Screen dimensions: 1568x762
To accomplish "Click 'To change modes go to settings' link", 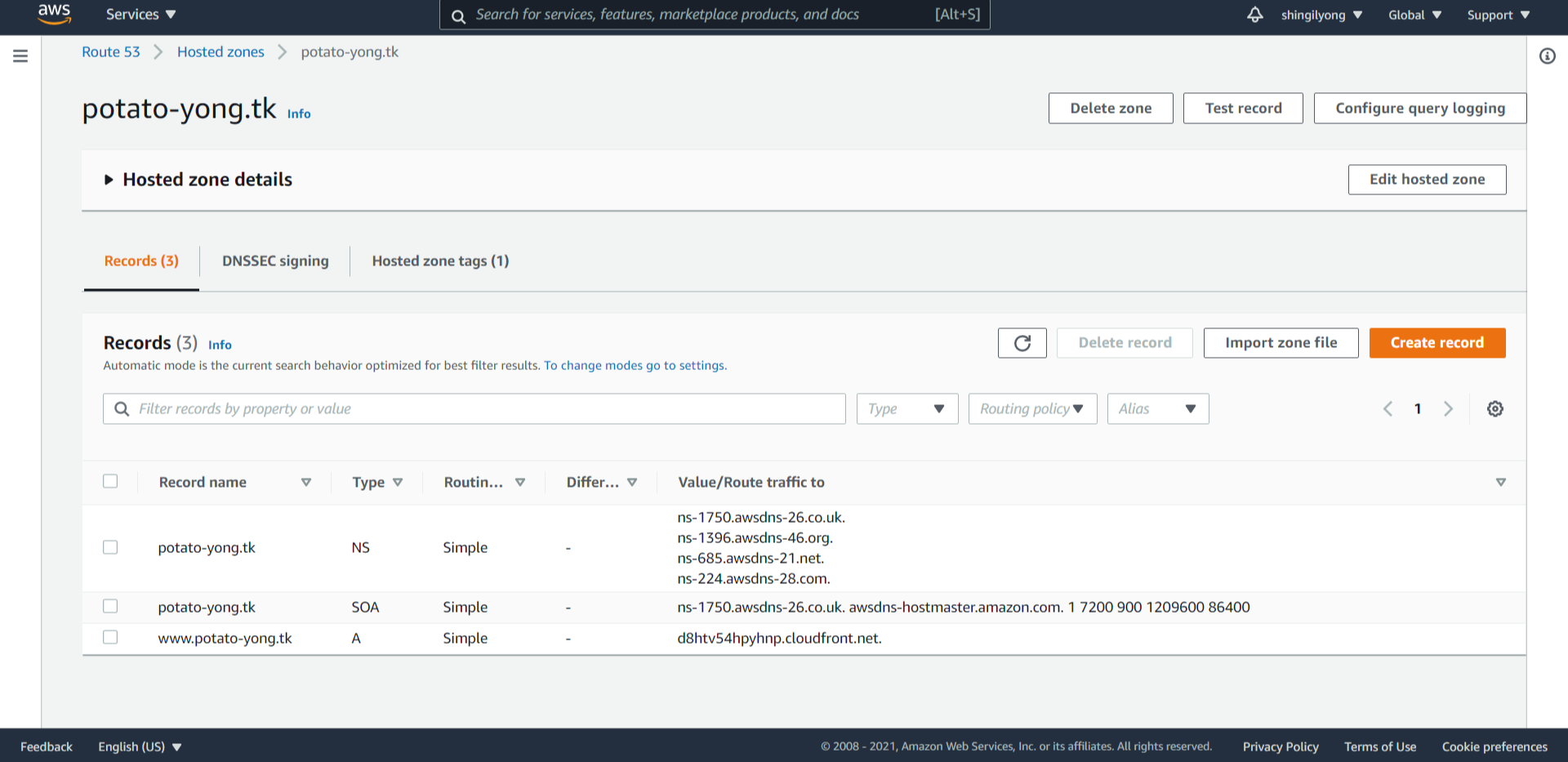I will pyautogui.click(x=635, y=366).
